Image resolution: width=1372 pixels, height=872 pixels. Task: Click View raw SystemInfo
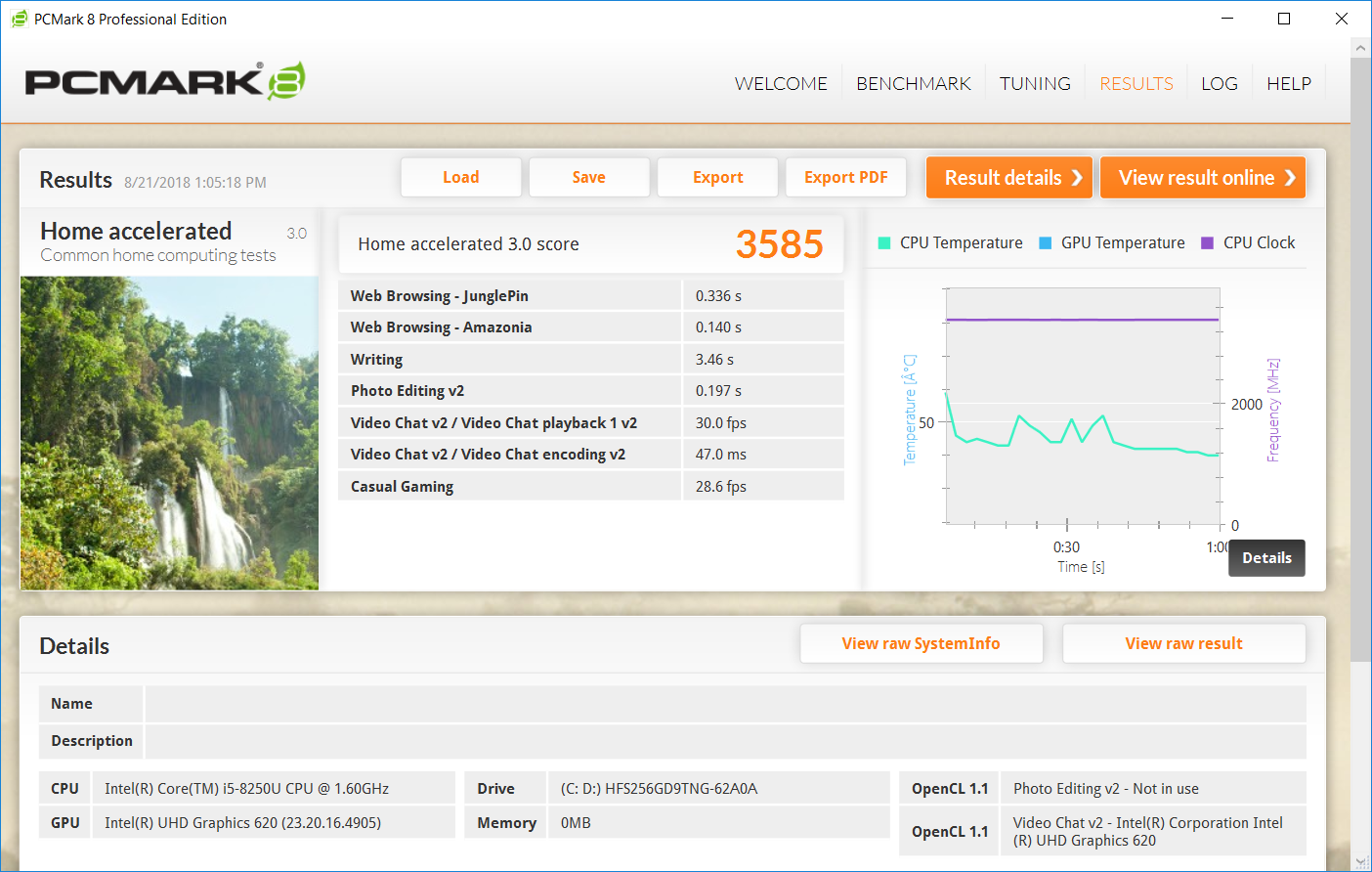[x=922, y=643]
